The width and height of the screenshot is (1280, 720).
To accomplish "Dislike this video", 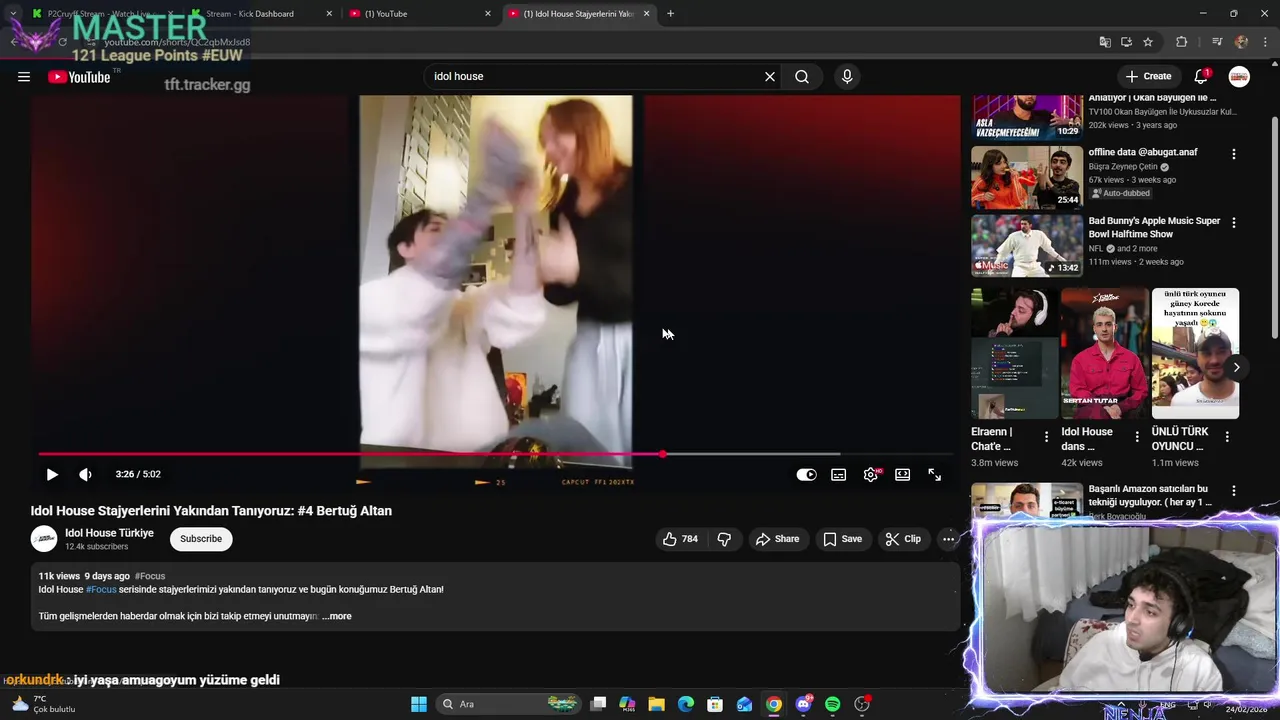I will point(724,539).
